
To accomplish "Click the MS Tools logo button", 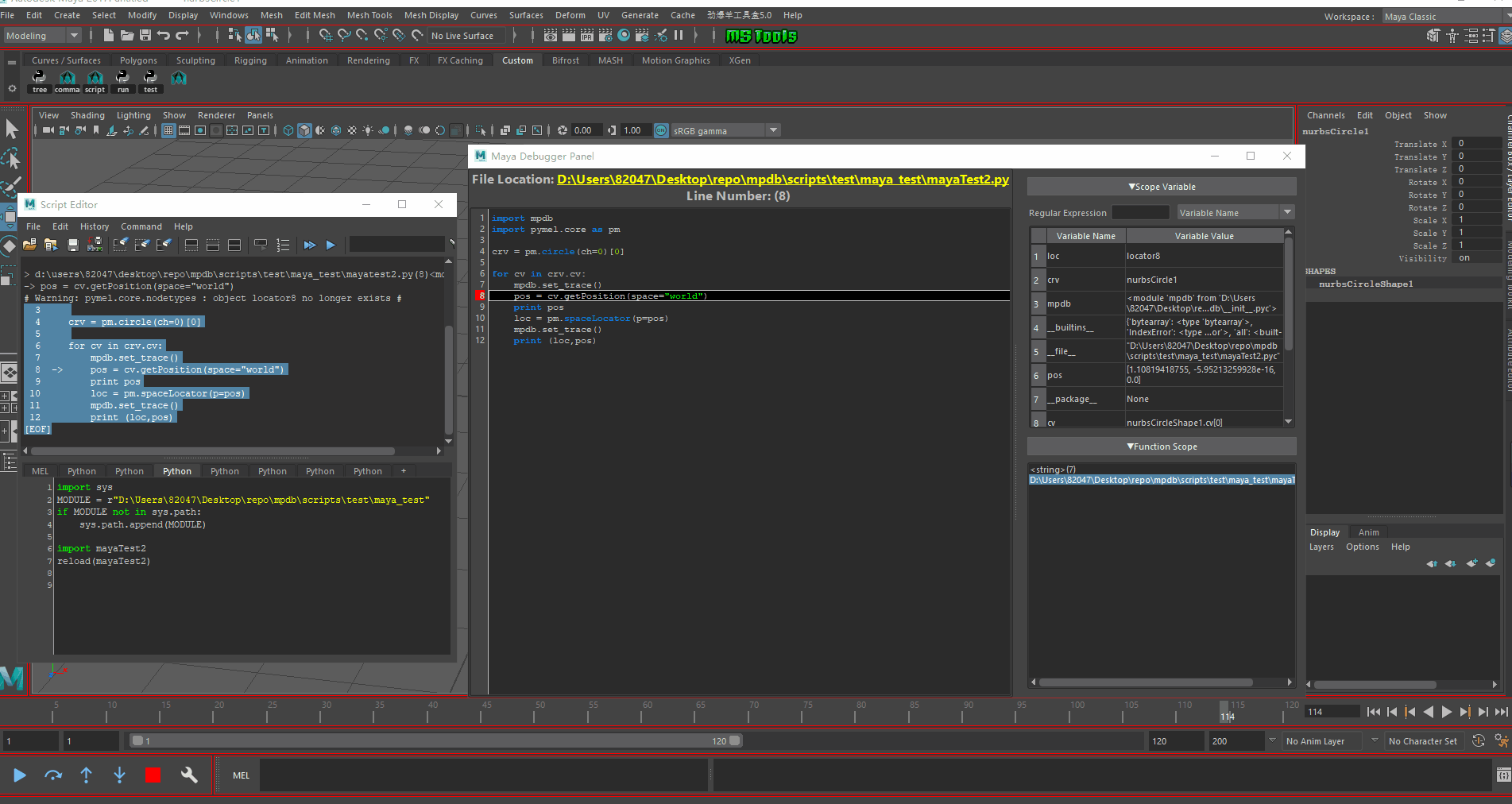I will tap(761, 36).
